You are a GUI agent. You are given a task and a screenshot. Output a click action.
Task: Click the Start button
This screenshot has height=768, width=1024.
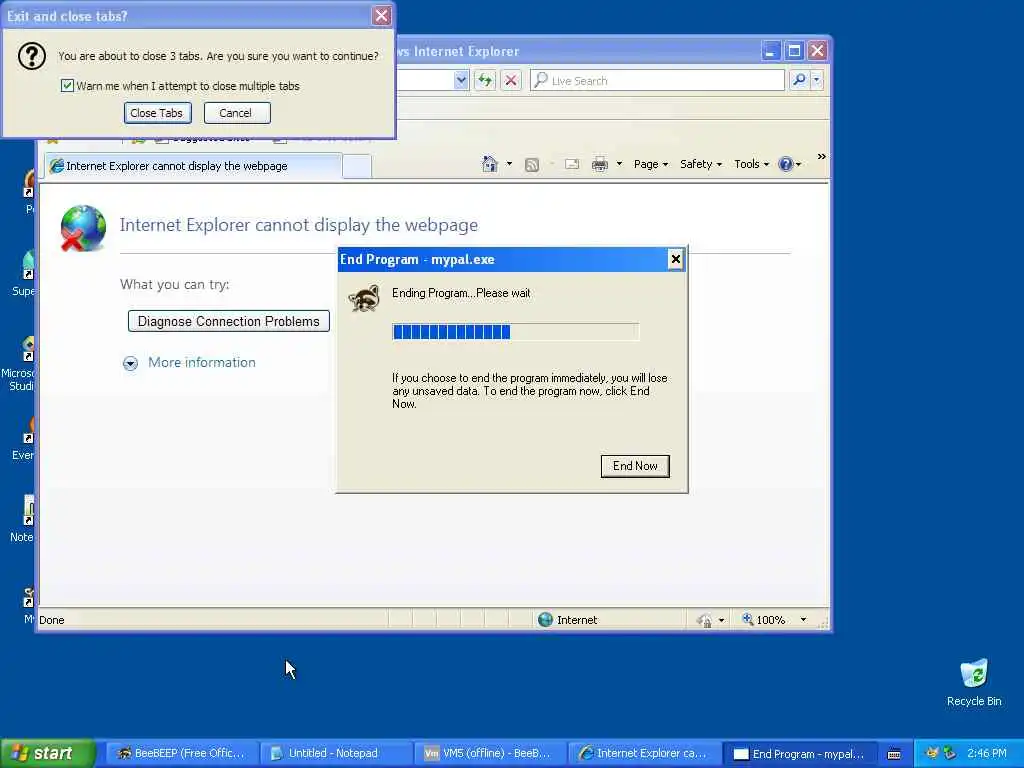[x=47, y=753]
